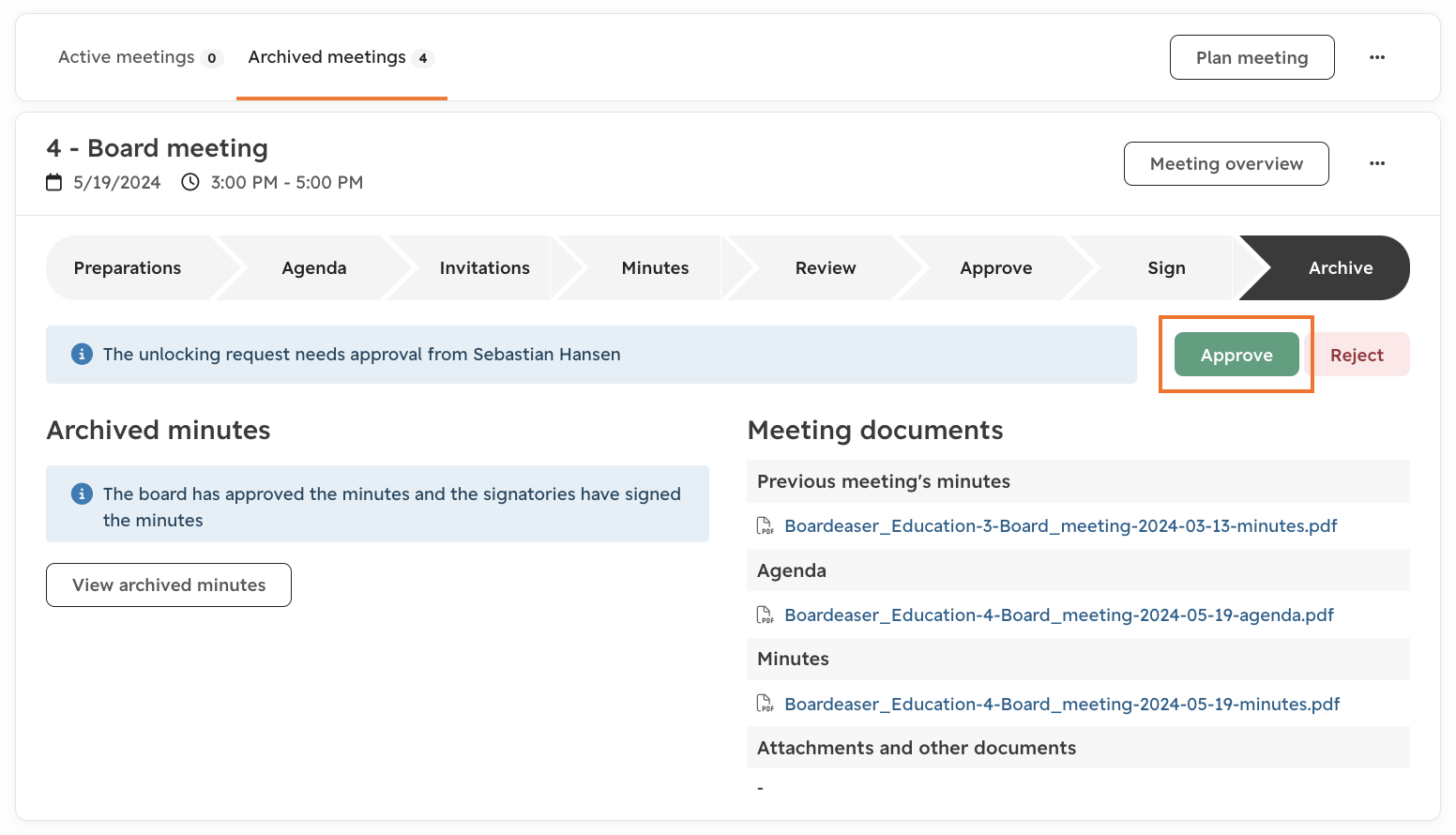Click the clock icon next to 3:00 PM
The height and width of the screenshot is (835, 1456).
point(190,182)
